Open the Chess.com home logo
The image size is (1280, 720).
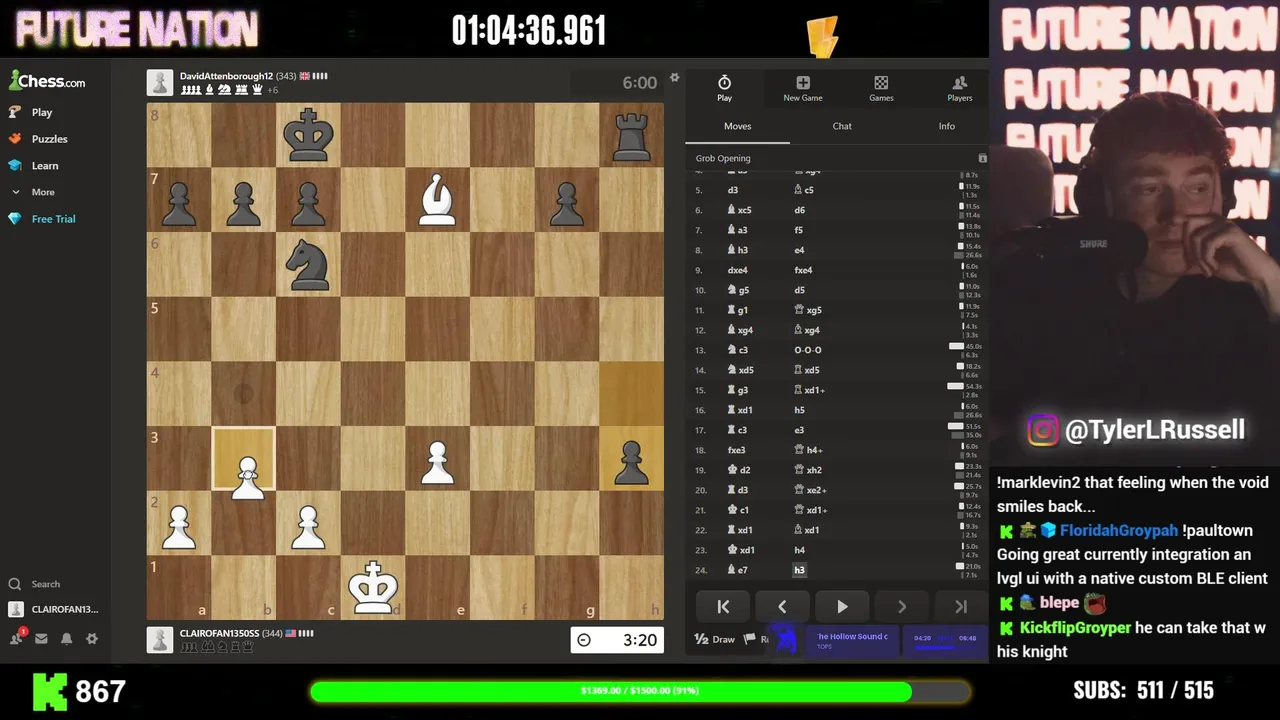point(47,82)
